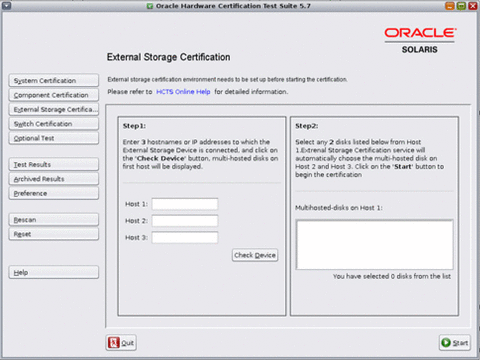
Task: Click the Check Device button
Action: (255, 255)
